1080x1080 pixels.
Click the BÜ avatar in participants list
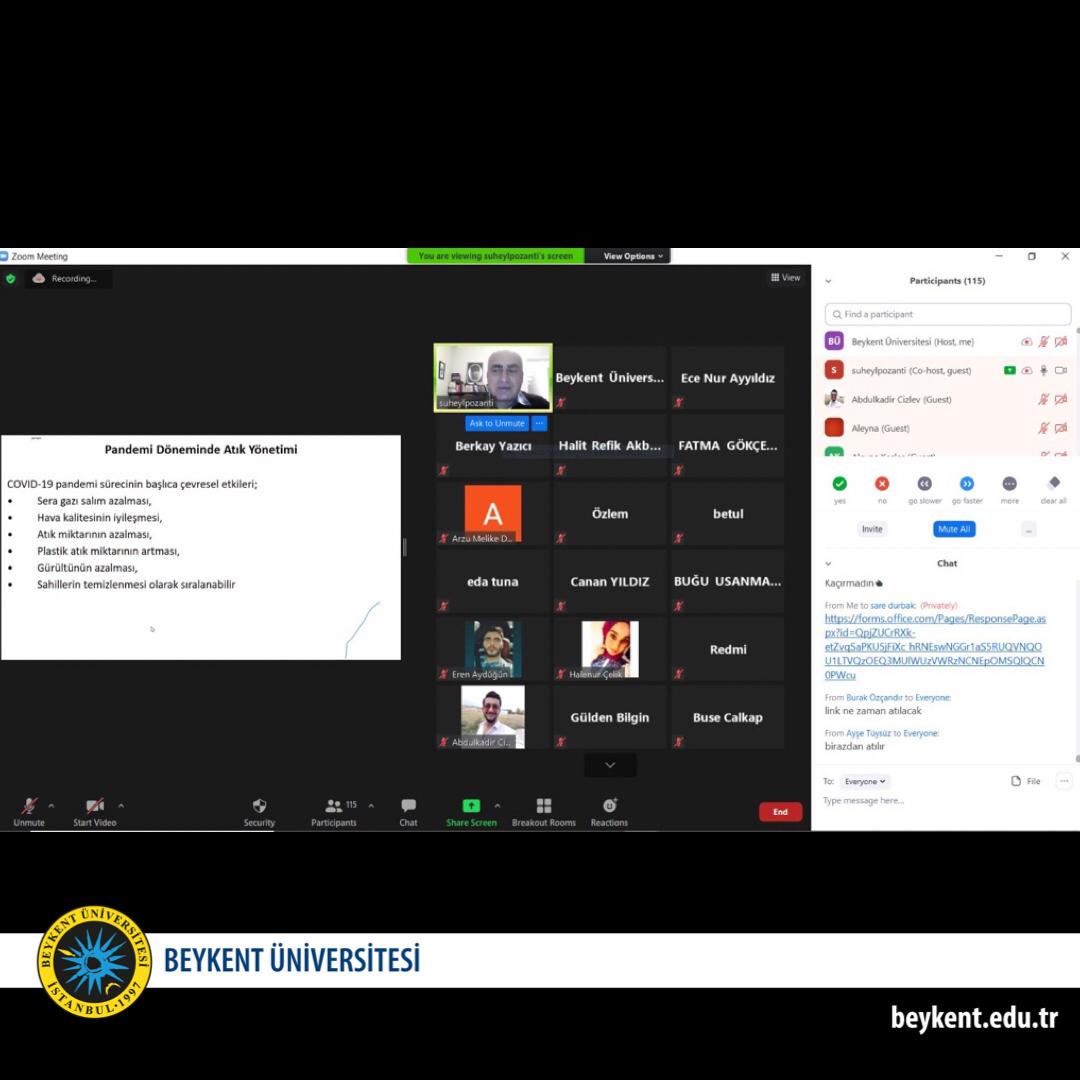(834, 341)
